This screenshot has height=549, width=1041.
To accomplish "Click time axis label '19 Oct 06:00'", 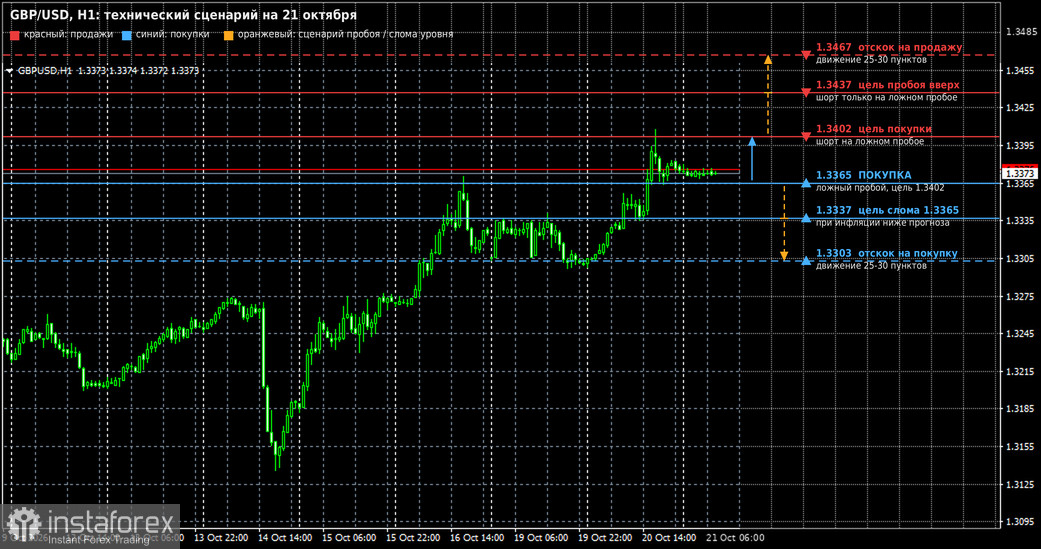I will click(541, 537).
